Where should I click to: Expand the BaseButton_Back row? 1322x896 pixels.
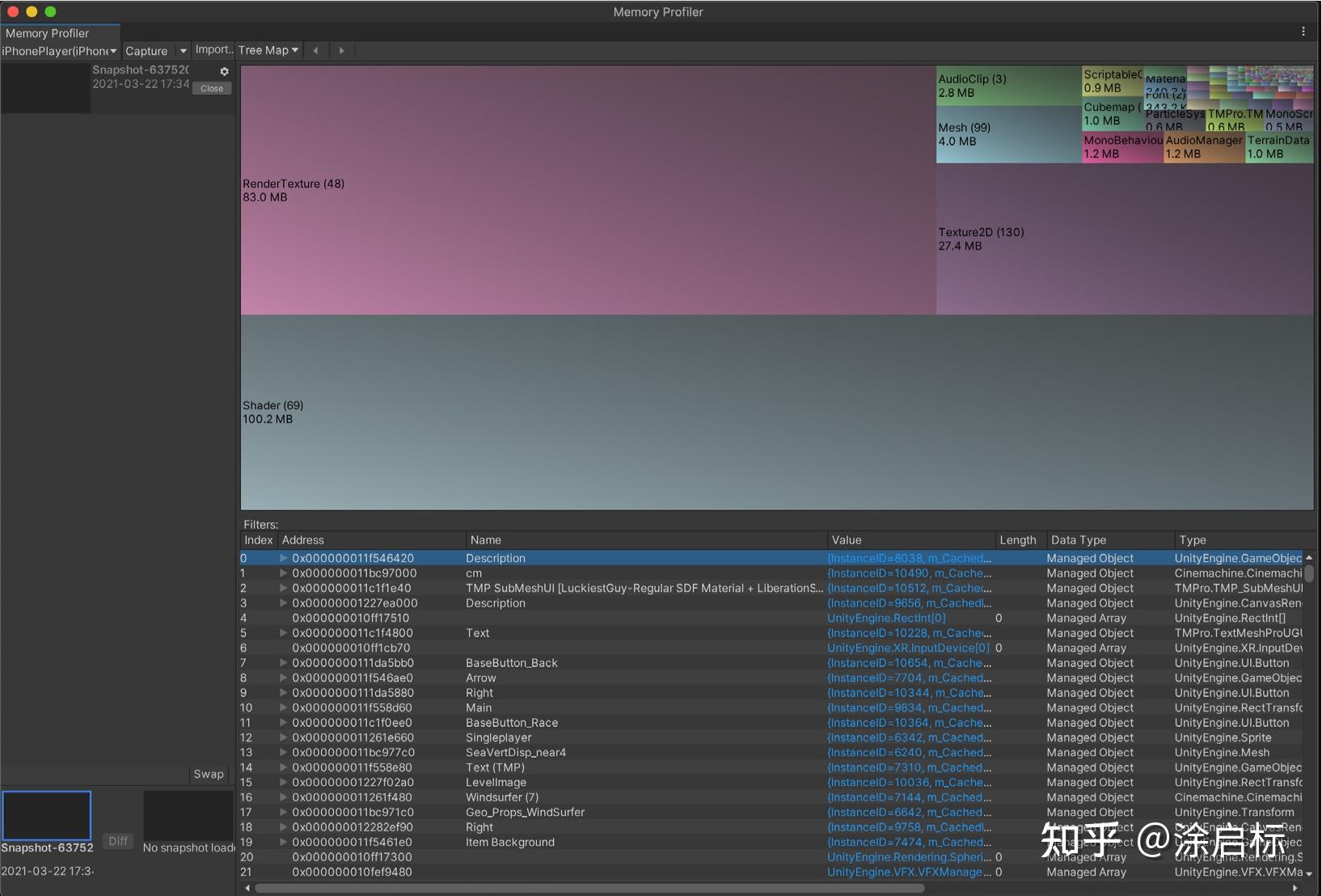pyautogui.click(x=283, y=663)
